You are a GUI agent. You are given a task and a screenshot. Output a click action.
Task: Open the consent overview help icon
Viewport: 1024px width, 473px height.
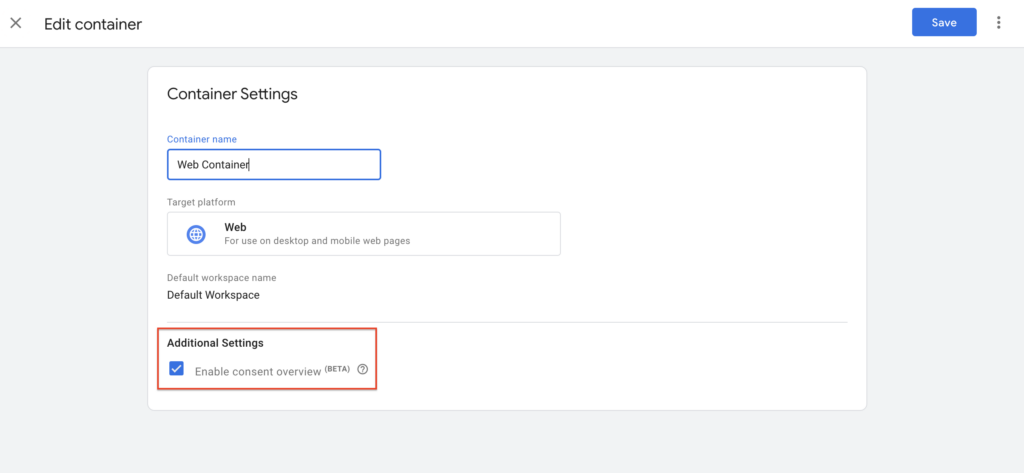point(362,370)
